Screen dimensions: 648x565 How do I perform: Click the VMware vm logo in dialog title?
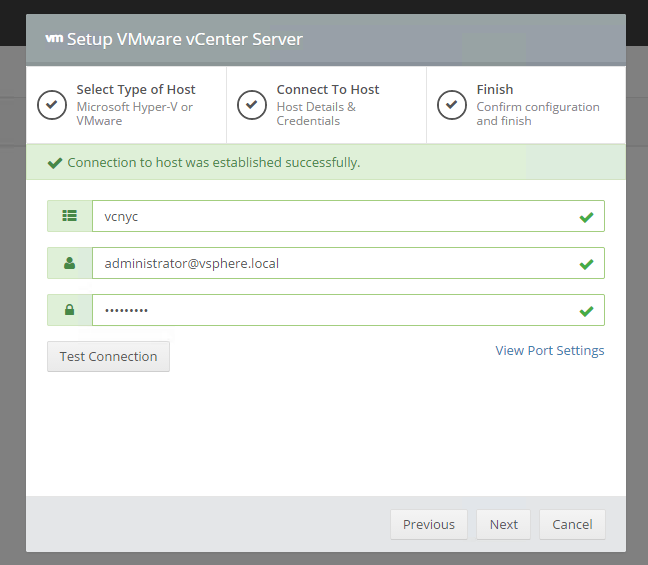point(54,38)
